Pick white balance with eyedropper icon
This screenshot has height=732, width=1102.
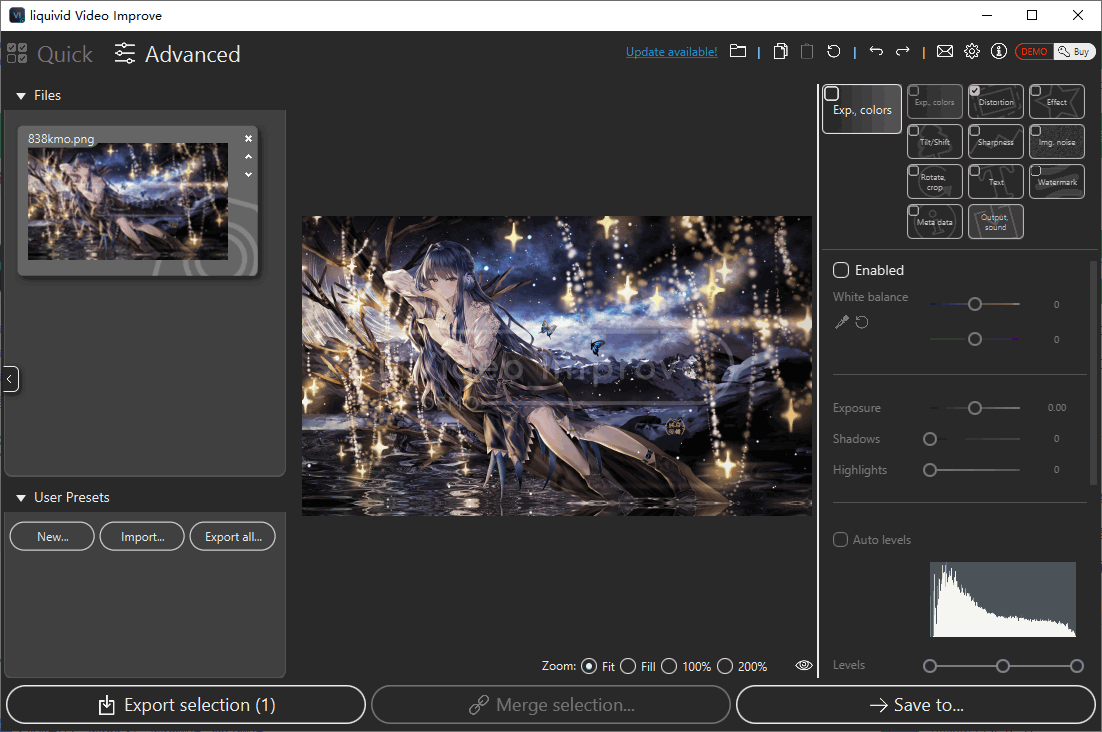pos(842,322)
